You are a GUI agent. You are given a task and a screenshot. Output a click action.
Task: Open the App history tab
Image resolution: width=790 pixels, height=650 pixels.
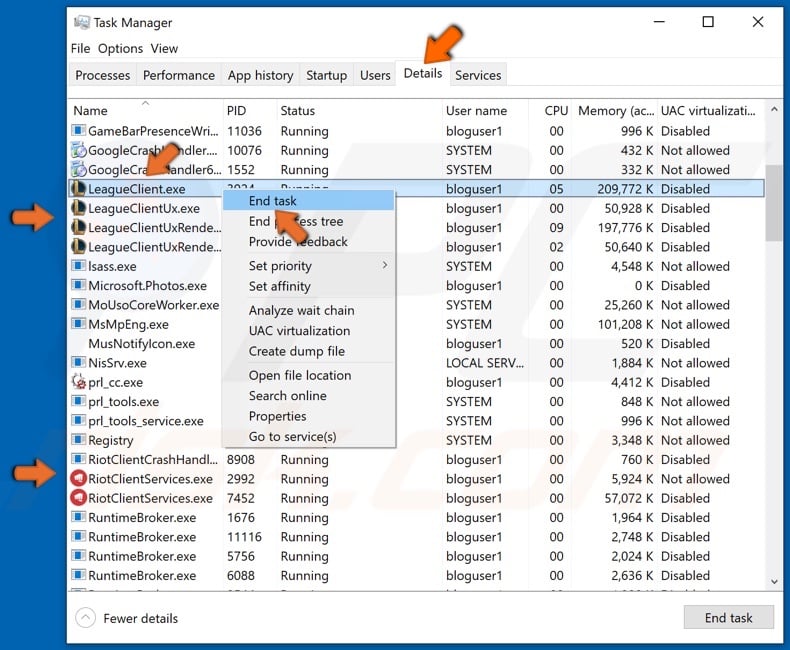[x=260, y=75]
